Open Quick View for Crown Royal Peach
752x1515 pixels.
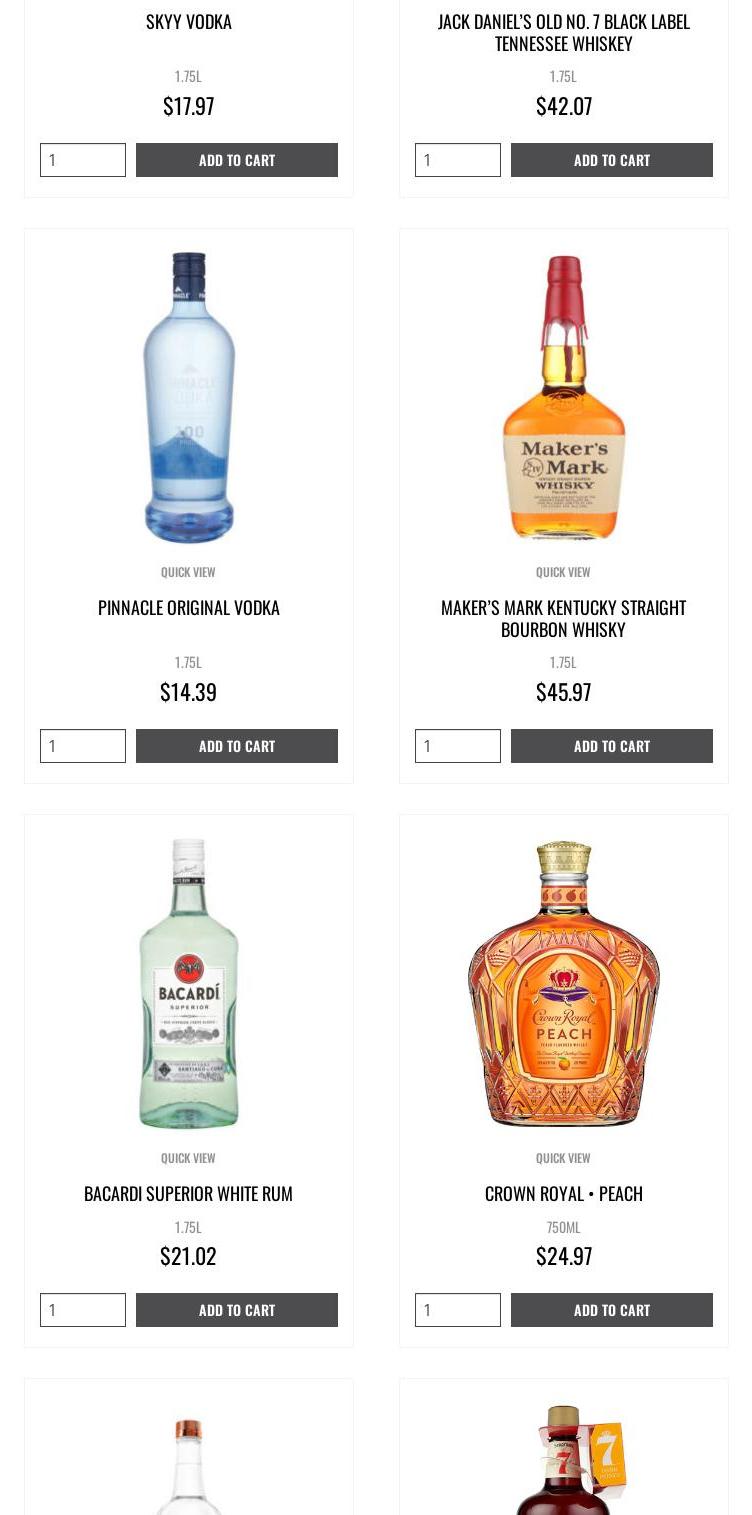[563, 1158]
